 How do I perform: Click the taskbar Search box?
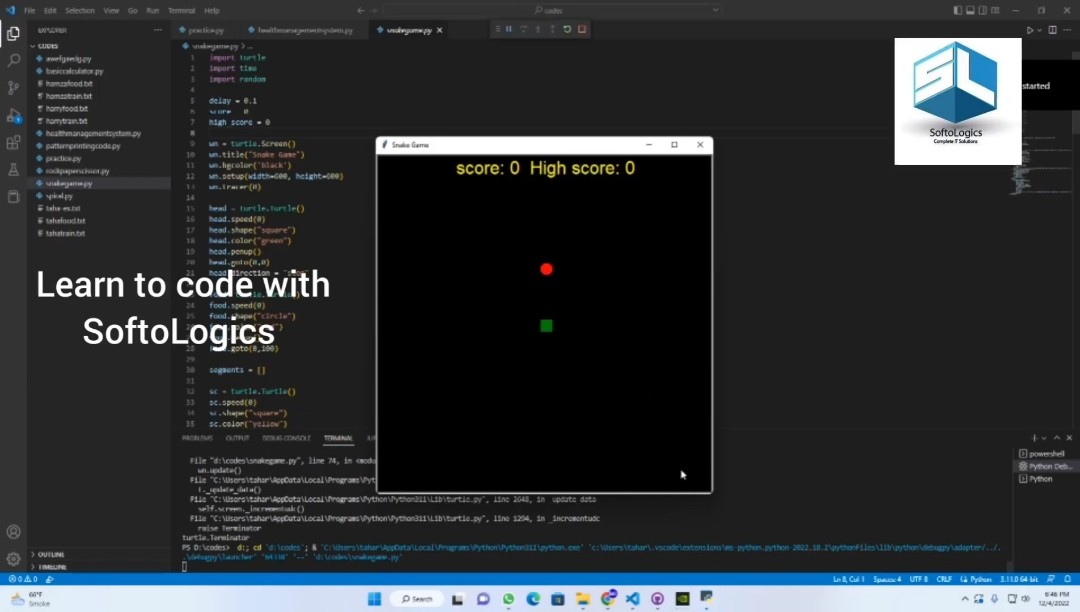point(417,599)
